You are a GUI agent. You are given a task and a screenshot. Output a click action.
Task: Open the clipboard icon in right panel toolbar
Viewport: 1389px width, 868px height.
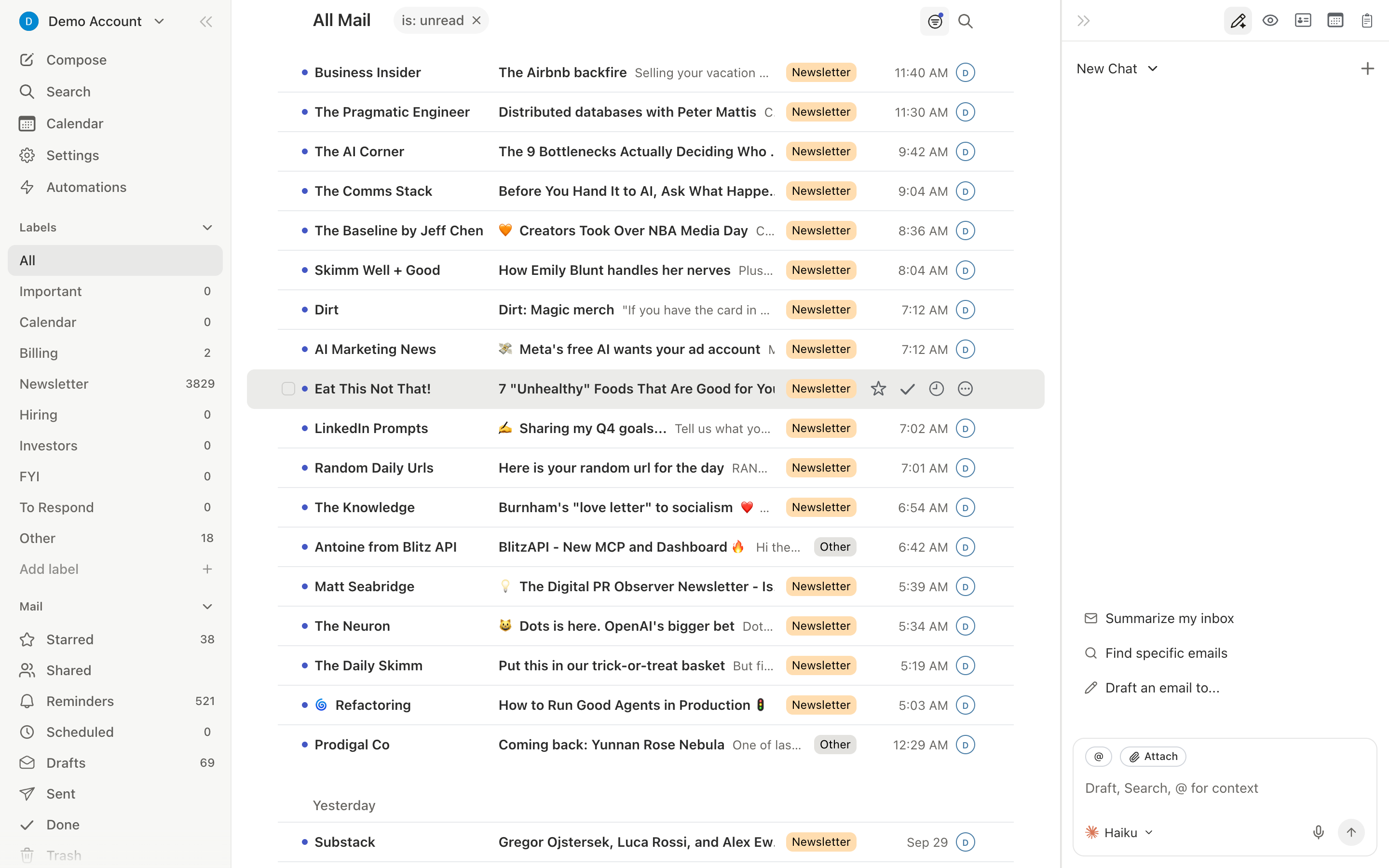coord(1367,21)
